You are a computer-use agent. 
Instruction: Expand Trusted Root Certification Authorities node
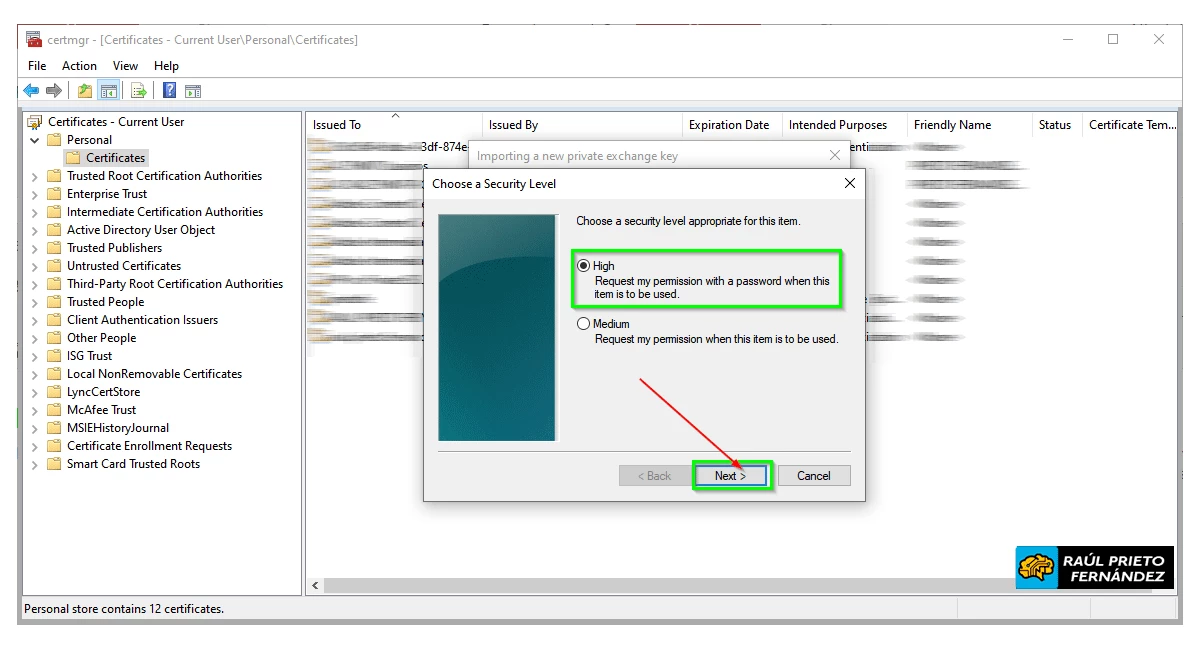click(x=35, y=176)
